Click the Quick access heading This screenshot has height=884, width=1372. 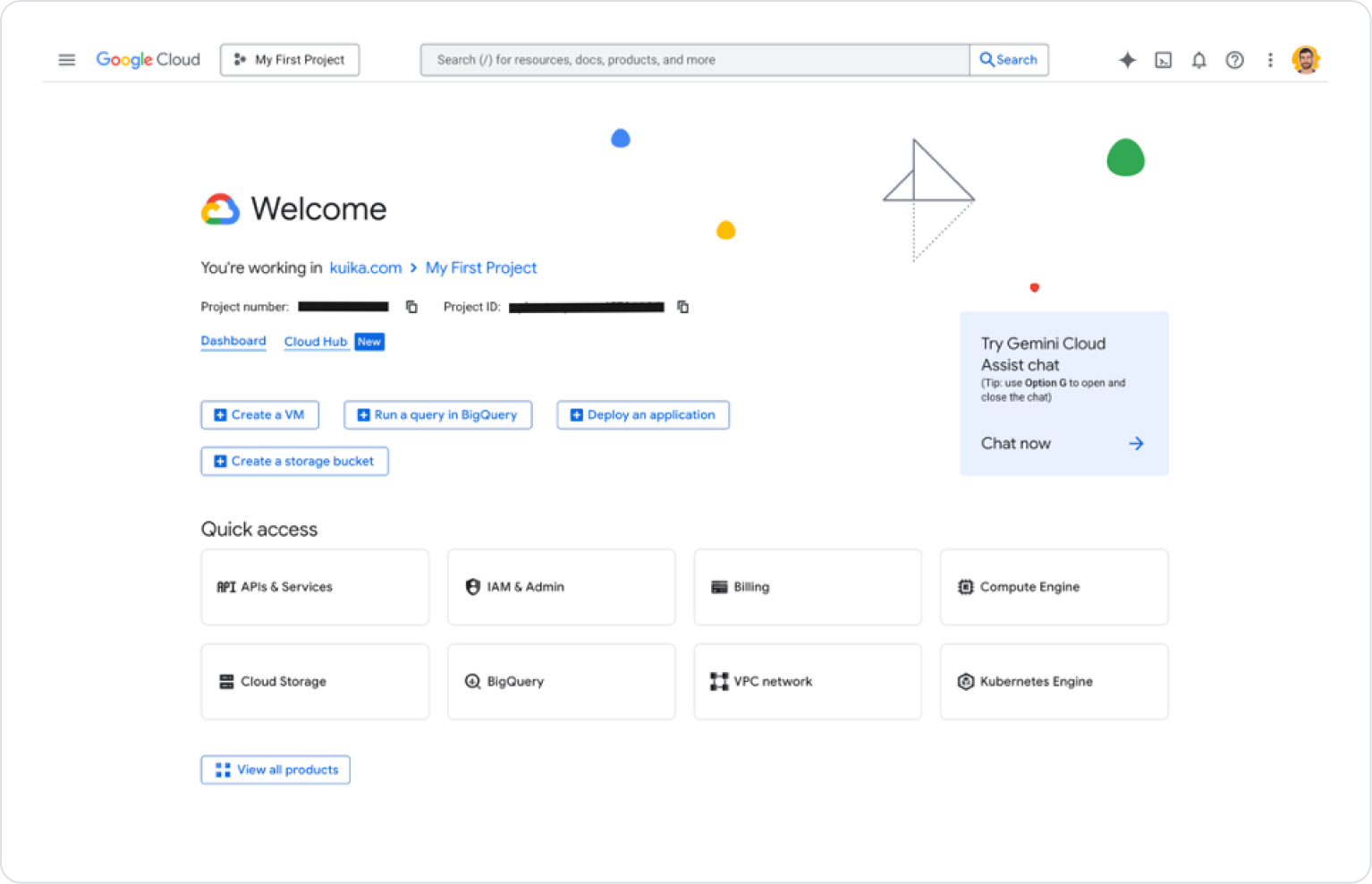point(259,530)
